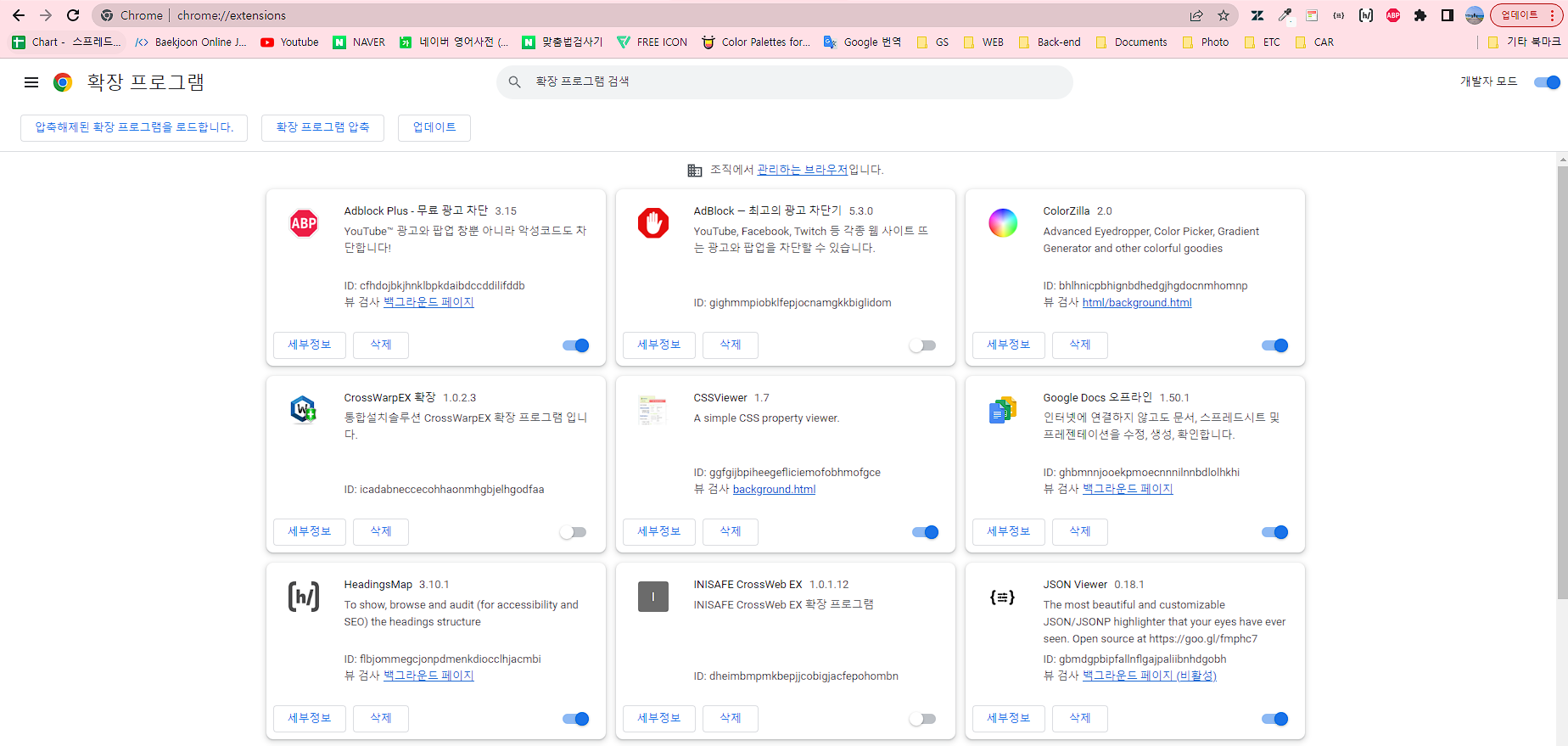Enable the CrossWarpEX extension

pos(573,532)
